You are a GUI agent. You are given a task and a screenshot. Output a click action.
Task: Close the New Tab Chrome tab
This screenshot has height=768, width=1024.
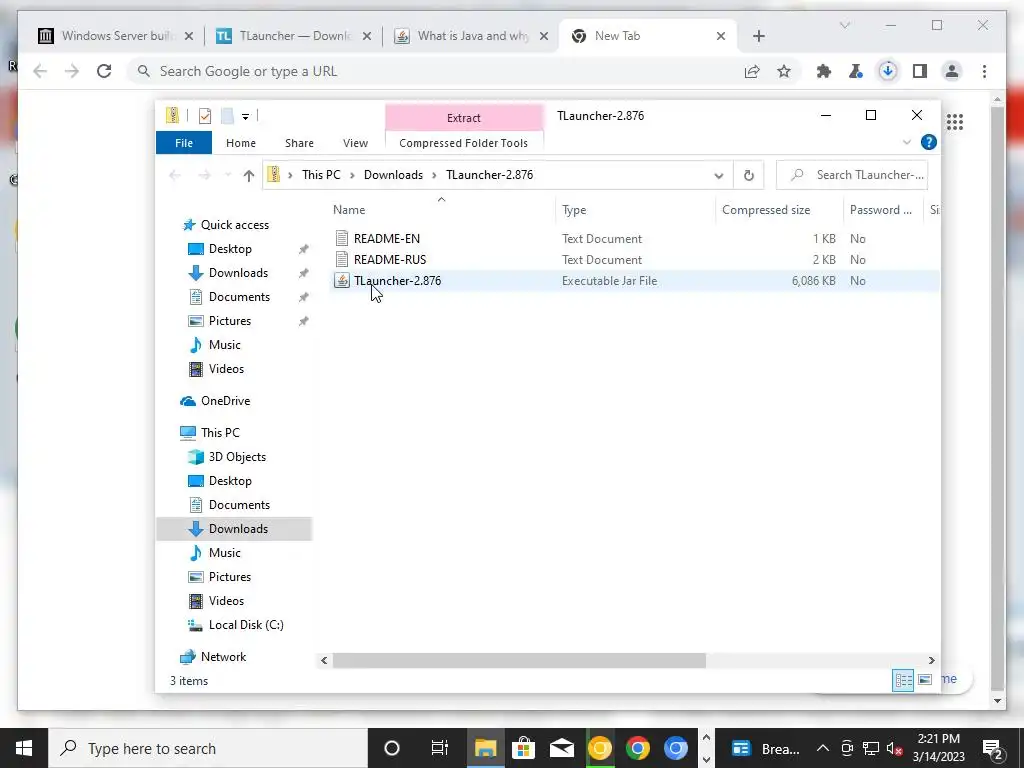pos(721,36)
